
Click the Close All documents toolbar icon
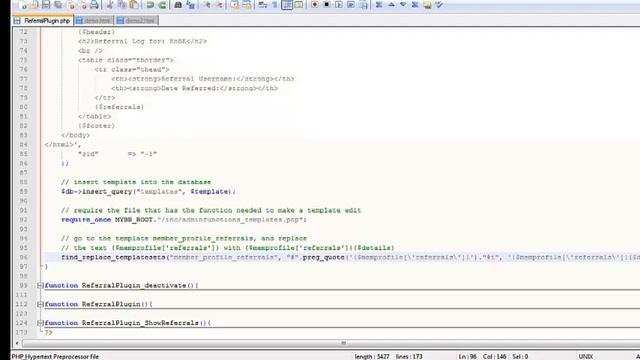83,5
